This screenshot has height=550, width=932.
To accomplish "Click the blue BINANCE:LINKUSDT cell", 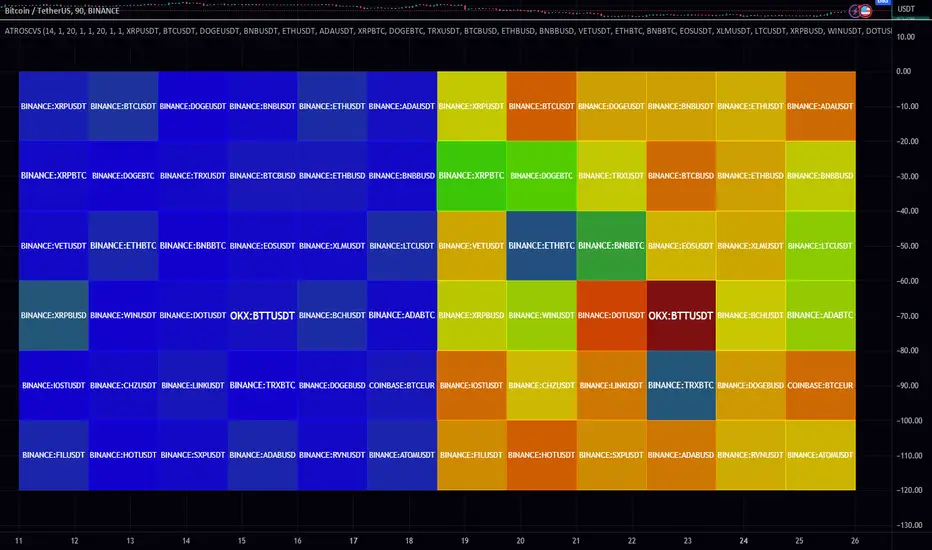I will click(x=193, y=385).
